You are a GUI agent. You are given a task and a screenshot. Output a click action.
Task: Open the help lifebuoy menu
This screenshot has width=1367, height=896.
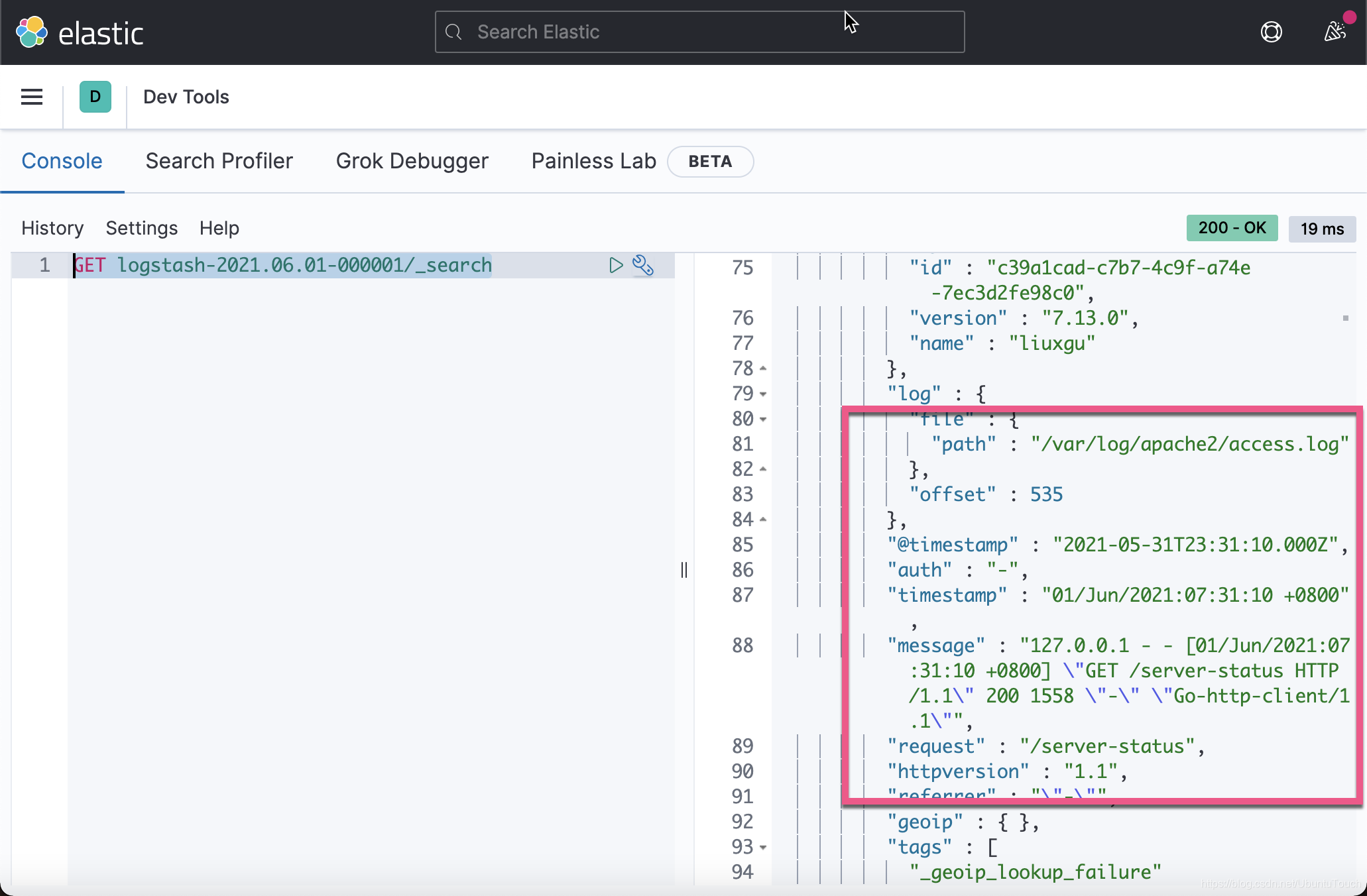click(1271, 32)
